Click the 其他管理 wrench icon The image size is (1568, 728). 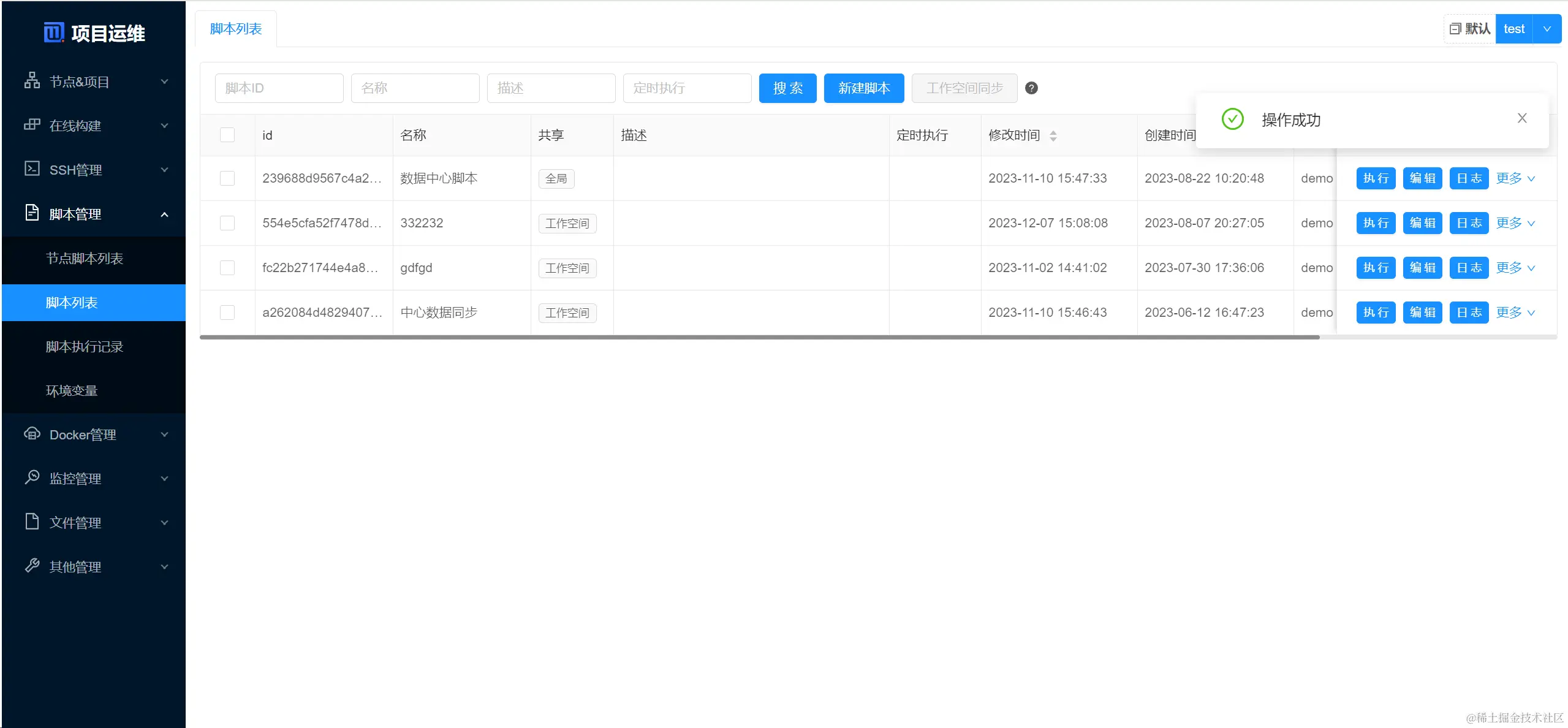pos(32,566)
